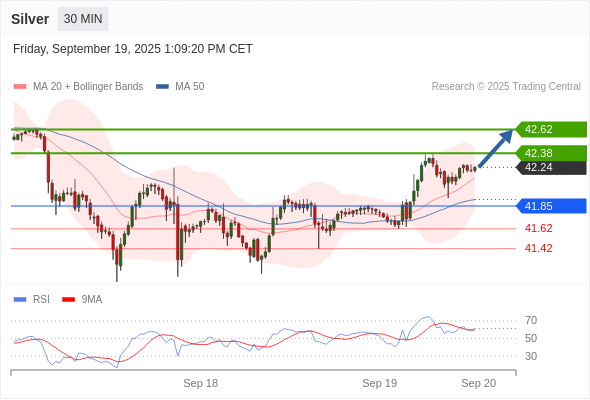Select the 42.62 resistance price label
The image size is (590, 400).
[552, 129]
